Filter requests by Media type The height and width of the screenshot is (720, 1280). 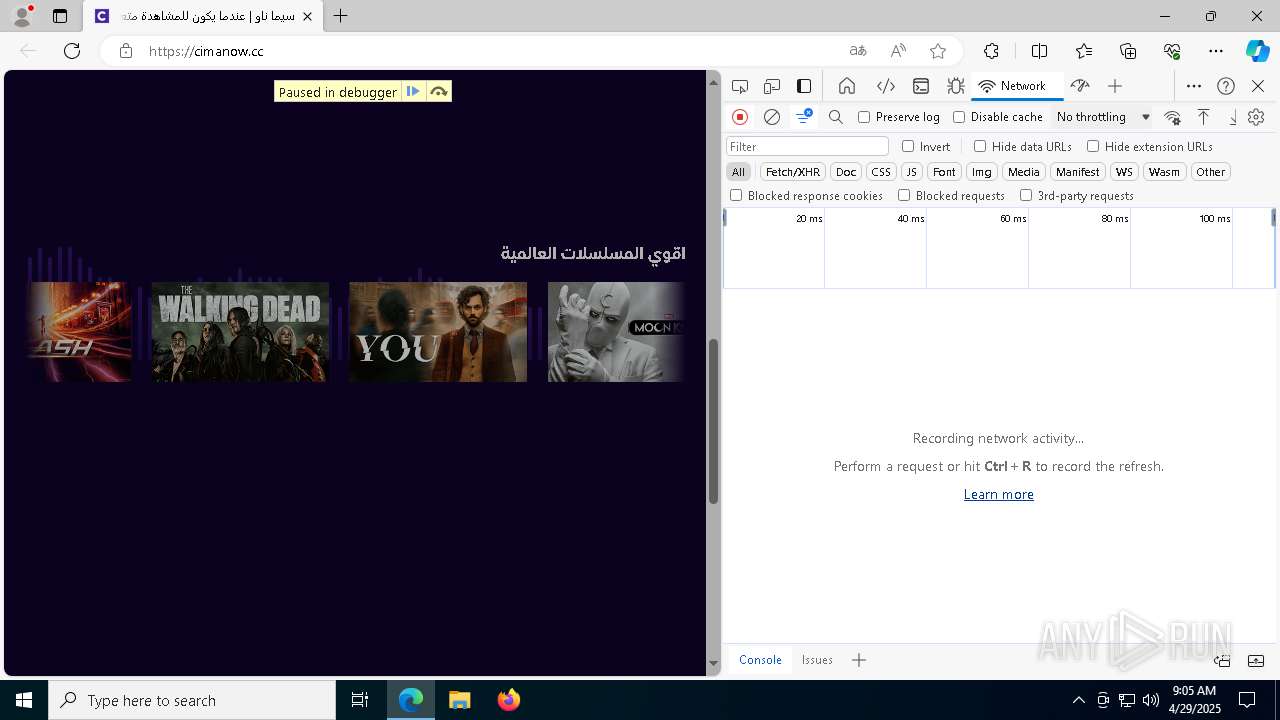pyautogui.click(x=1024, y=172)
